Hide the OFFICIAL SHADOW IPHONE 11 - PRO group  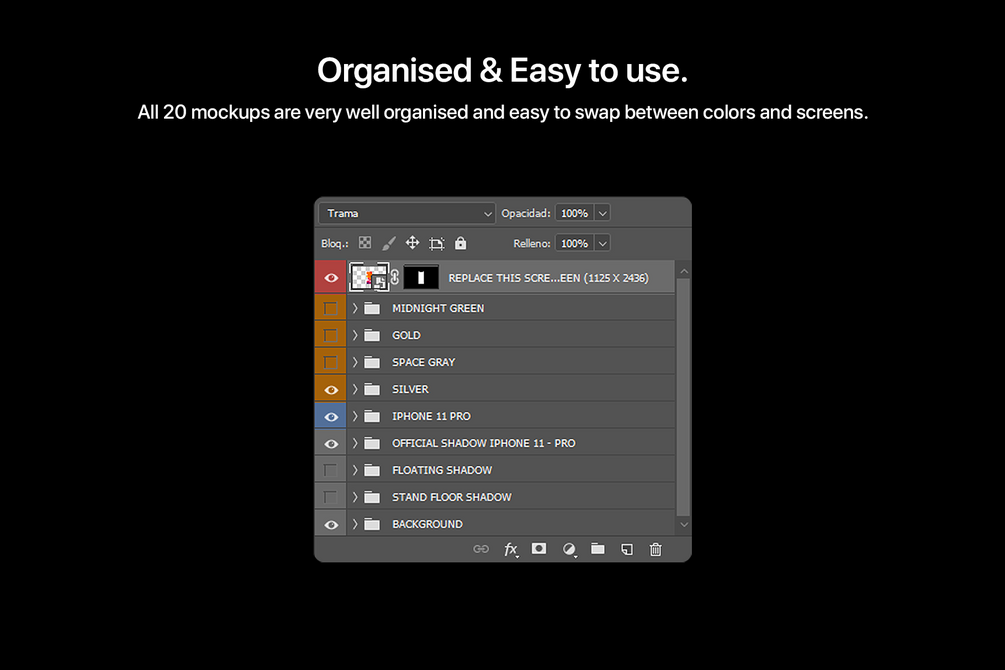(x=331, y=443)
